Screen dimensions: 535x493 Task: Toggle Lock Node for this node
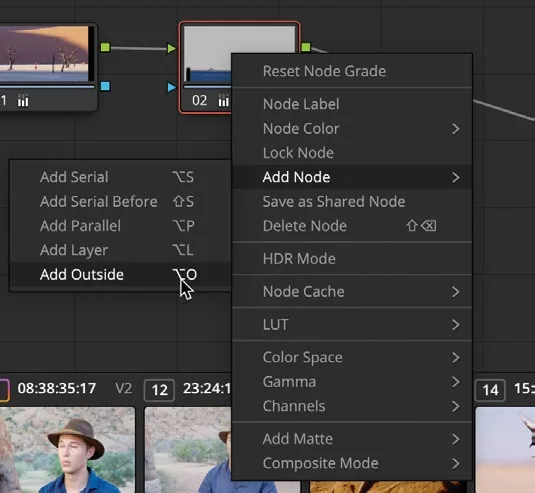pyautogui.click(x=352, y=153)
